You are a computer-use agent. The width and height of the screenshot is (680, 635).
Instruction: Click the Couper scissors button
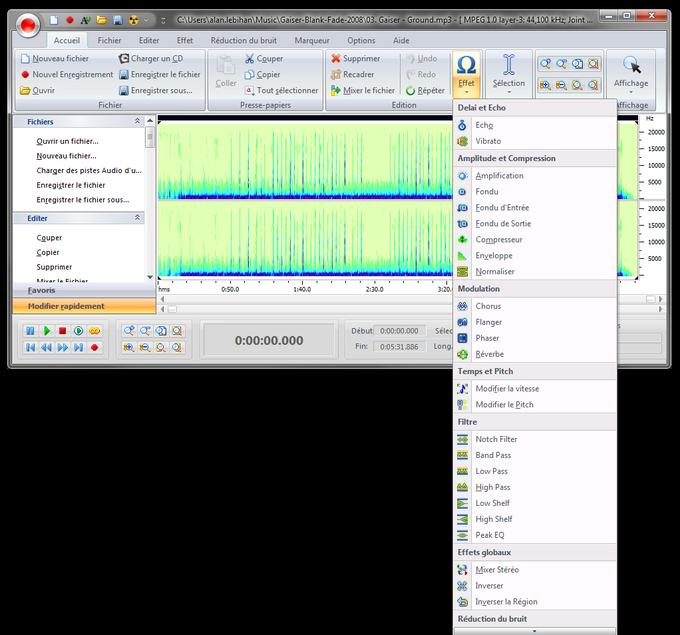(264, 59)
